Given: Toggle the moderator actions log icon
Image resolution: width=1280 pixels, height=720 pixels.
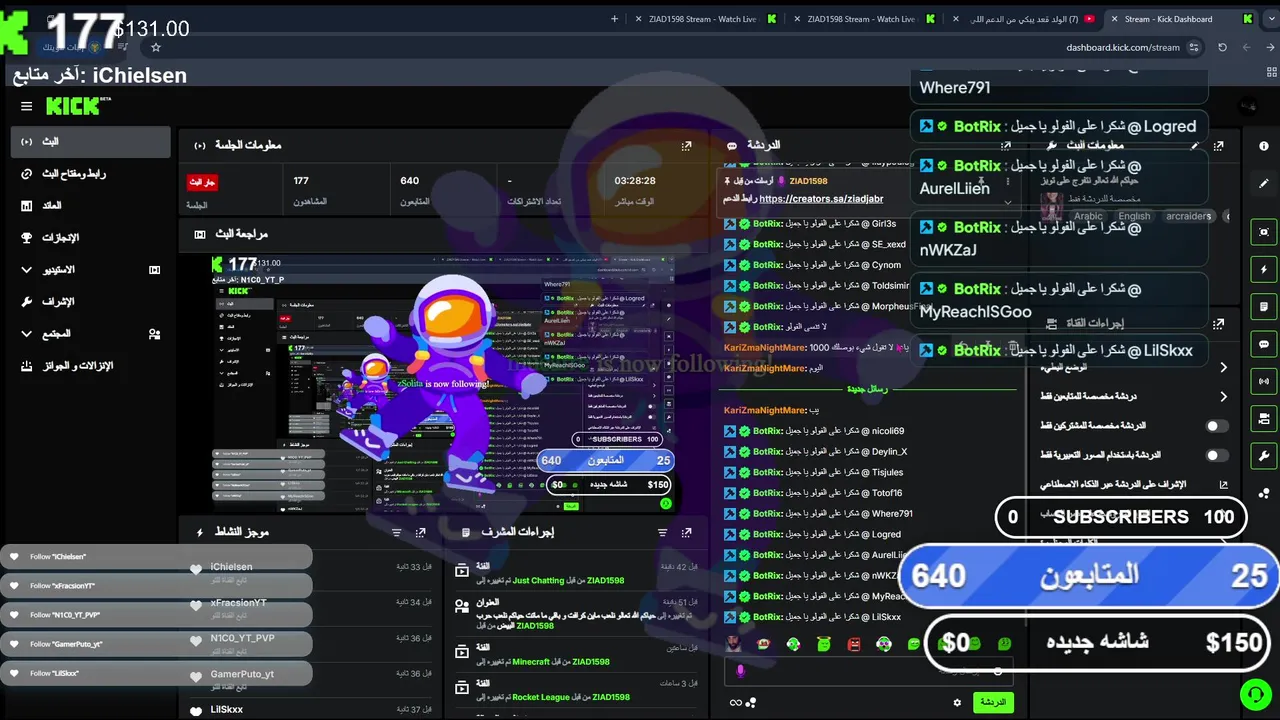Looking at the screenshot, I should (x=1264, y=307).
